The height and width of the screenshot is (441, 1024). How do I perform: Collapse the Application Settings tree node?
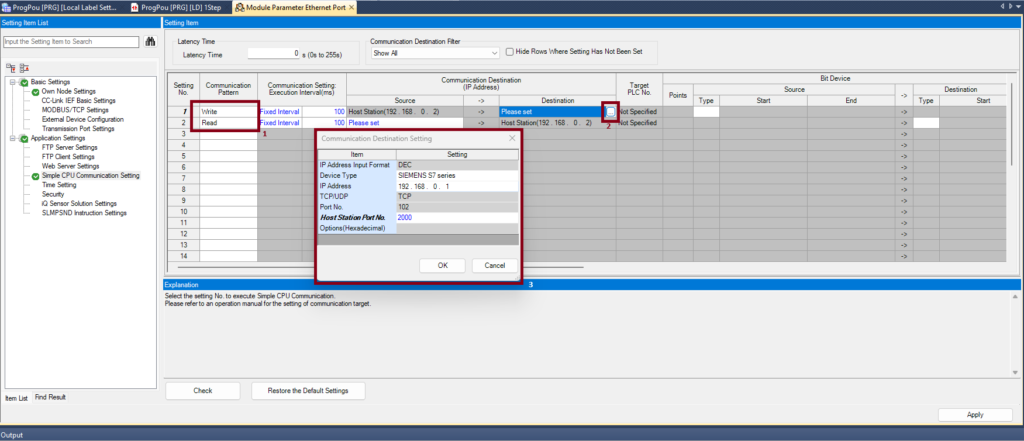[x=12, y=138]
